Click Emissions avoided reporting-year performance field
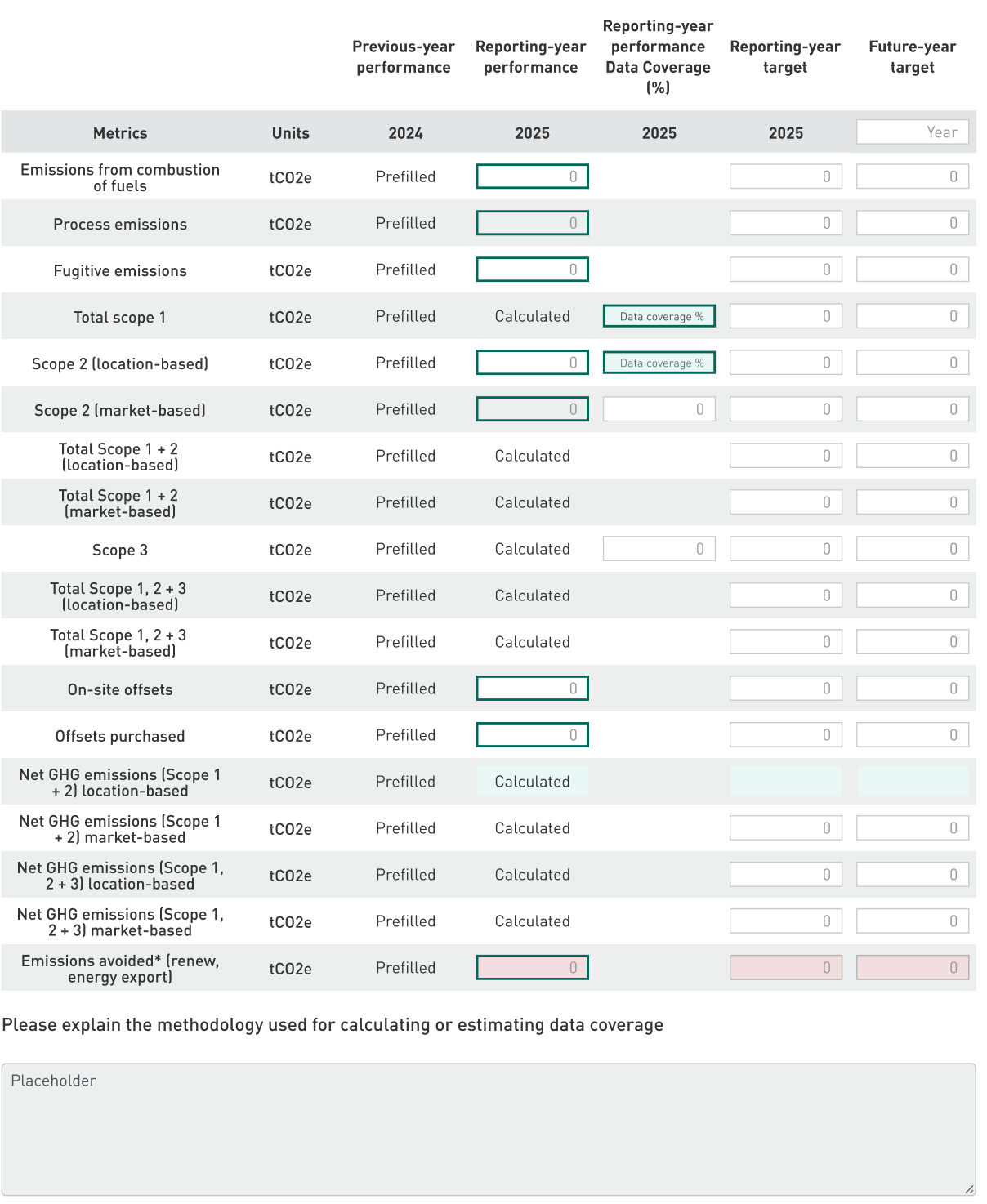Screen dimensions: 987x1204 pos(532,968)
